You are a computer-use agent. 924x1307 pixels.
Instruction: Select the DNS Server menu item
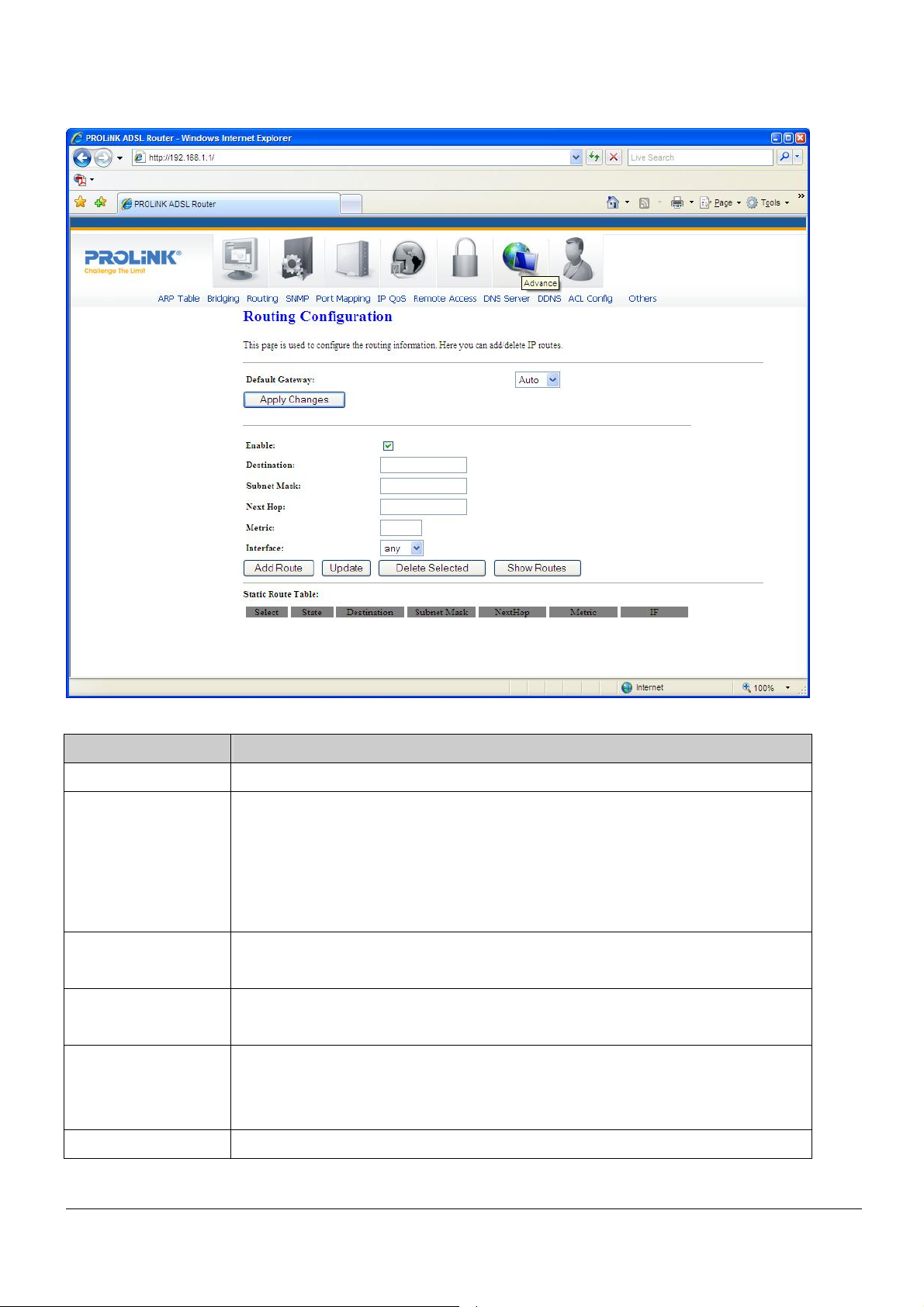(x=506, y=299)
